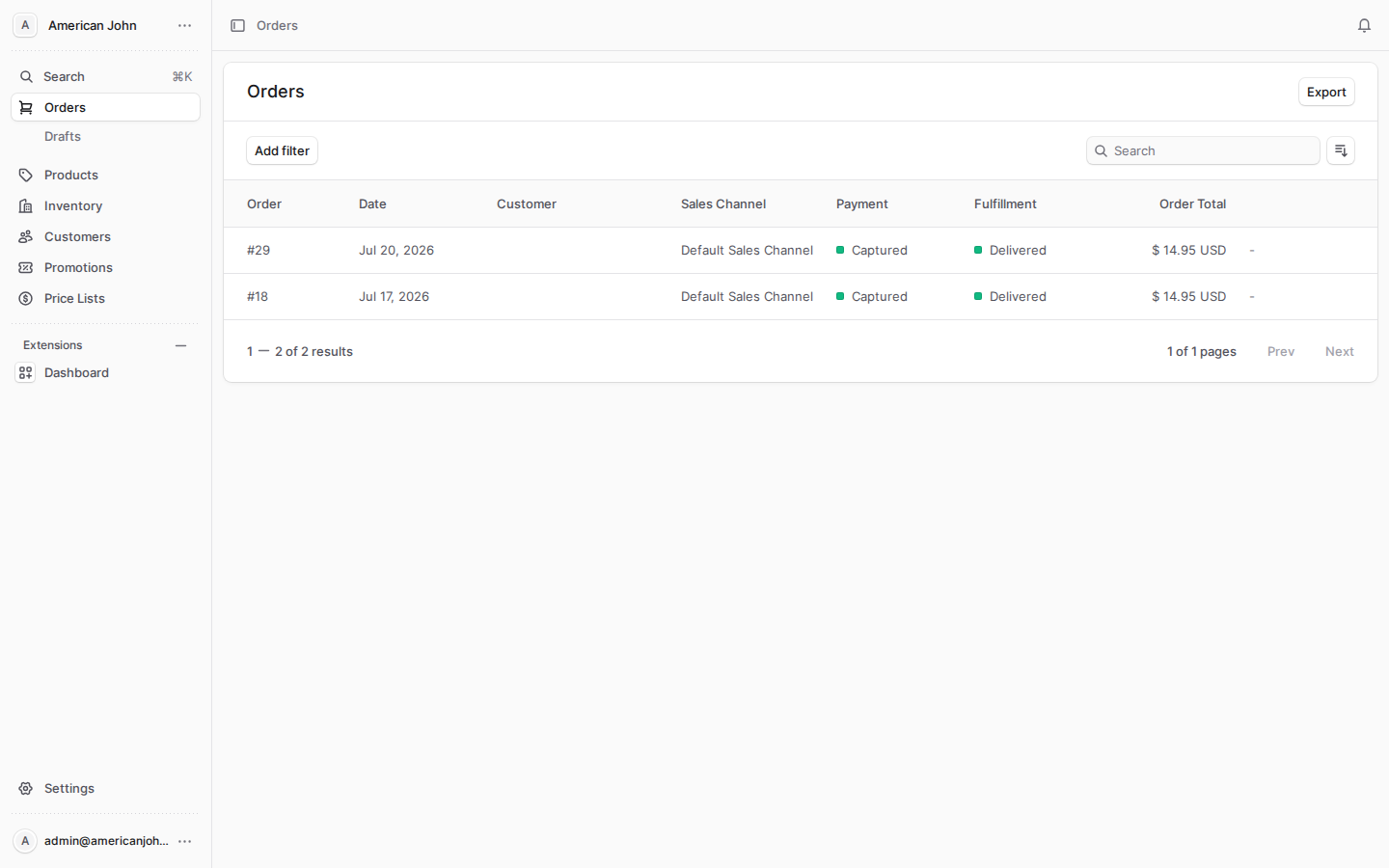
Task: Click Jul 20, 2026 date cell
Action: [x=396, y=250]
